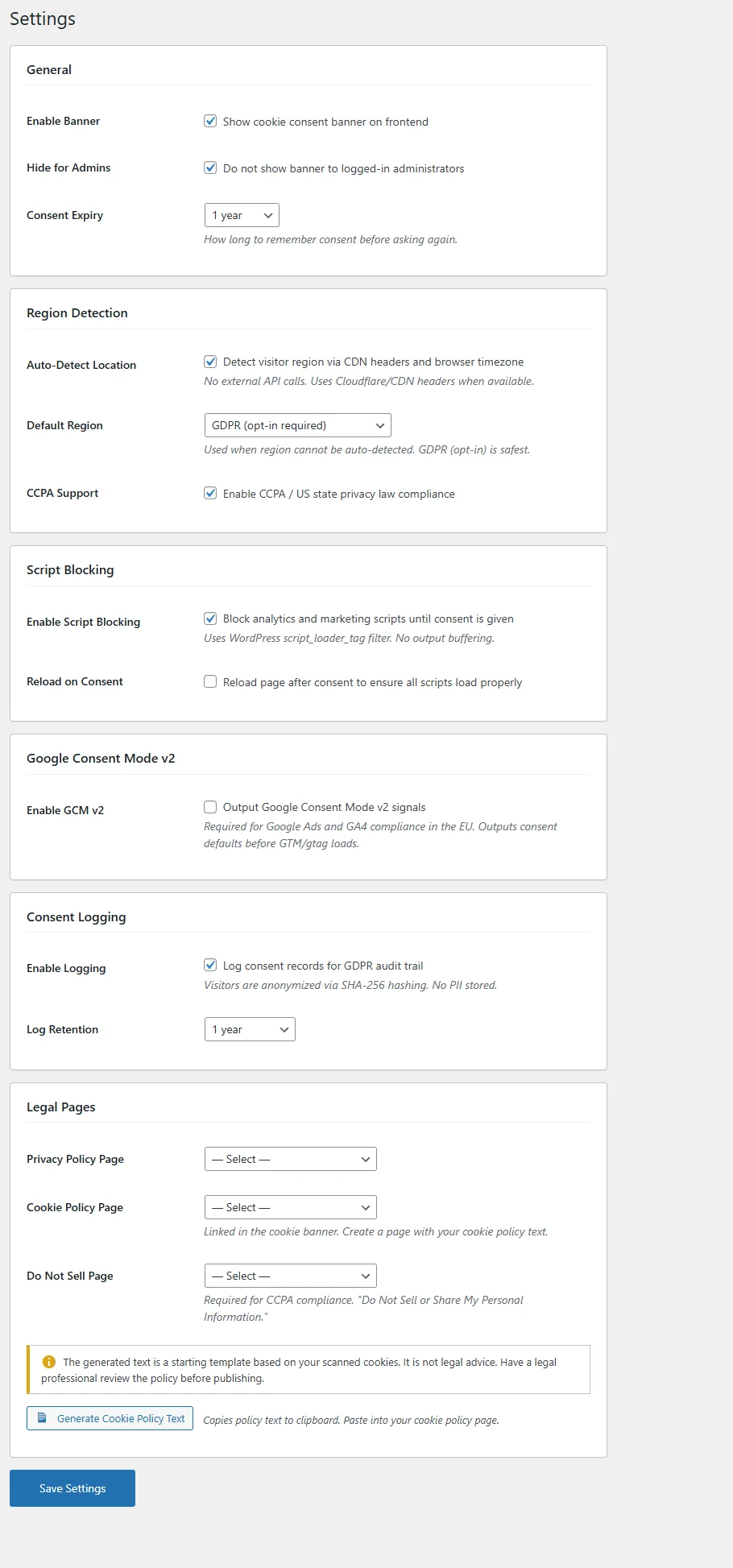Open the Default Region dropdown
Viewport: 733px width, 1568px height.
[x=296, y=424]
